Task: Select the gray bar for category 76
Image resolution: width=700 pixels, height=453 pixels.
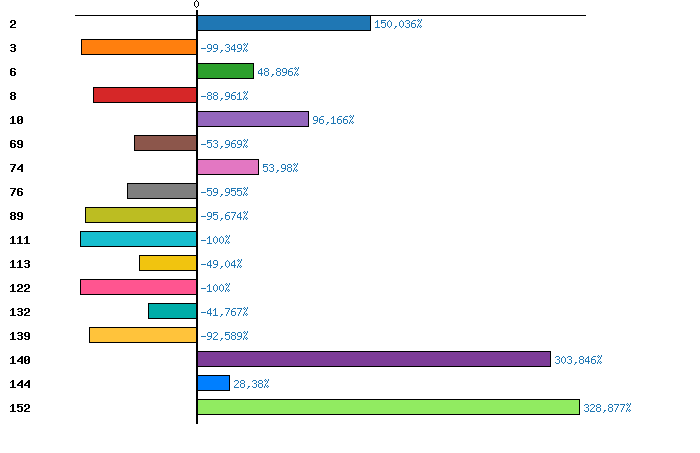Action: 162,191
